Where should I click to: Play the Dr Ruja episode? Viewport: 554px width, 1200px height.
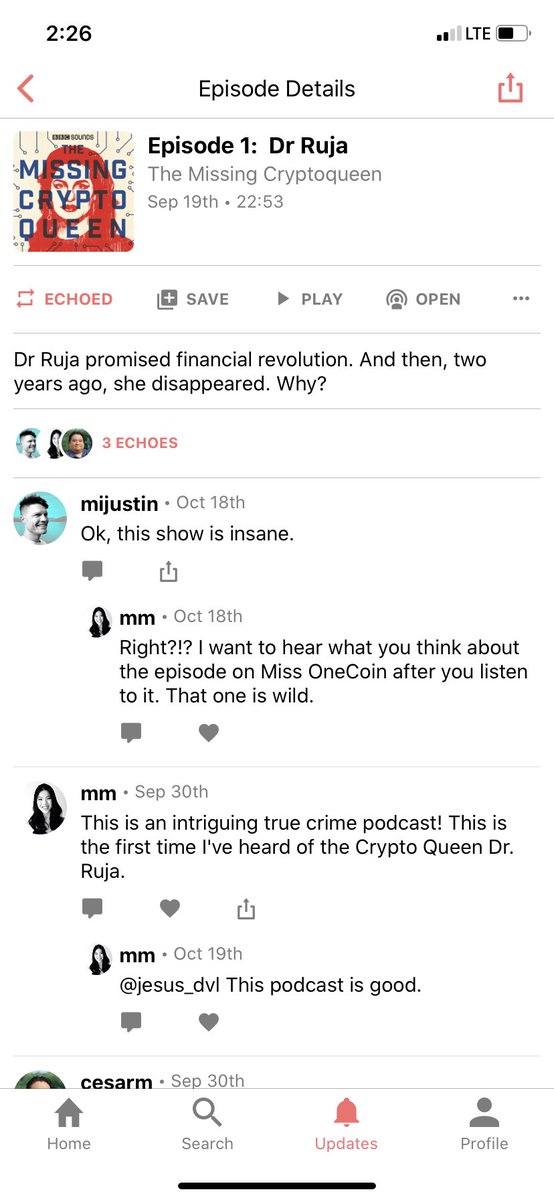(309, 299)
